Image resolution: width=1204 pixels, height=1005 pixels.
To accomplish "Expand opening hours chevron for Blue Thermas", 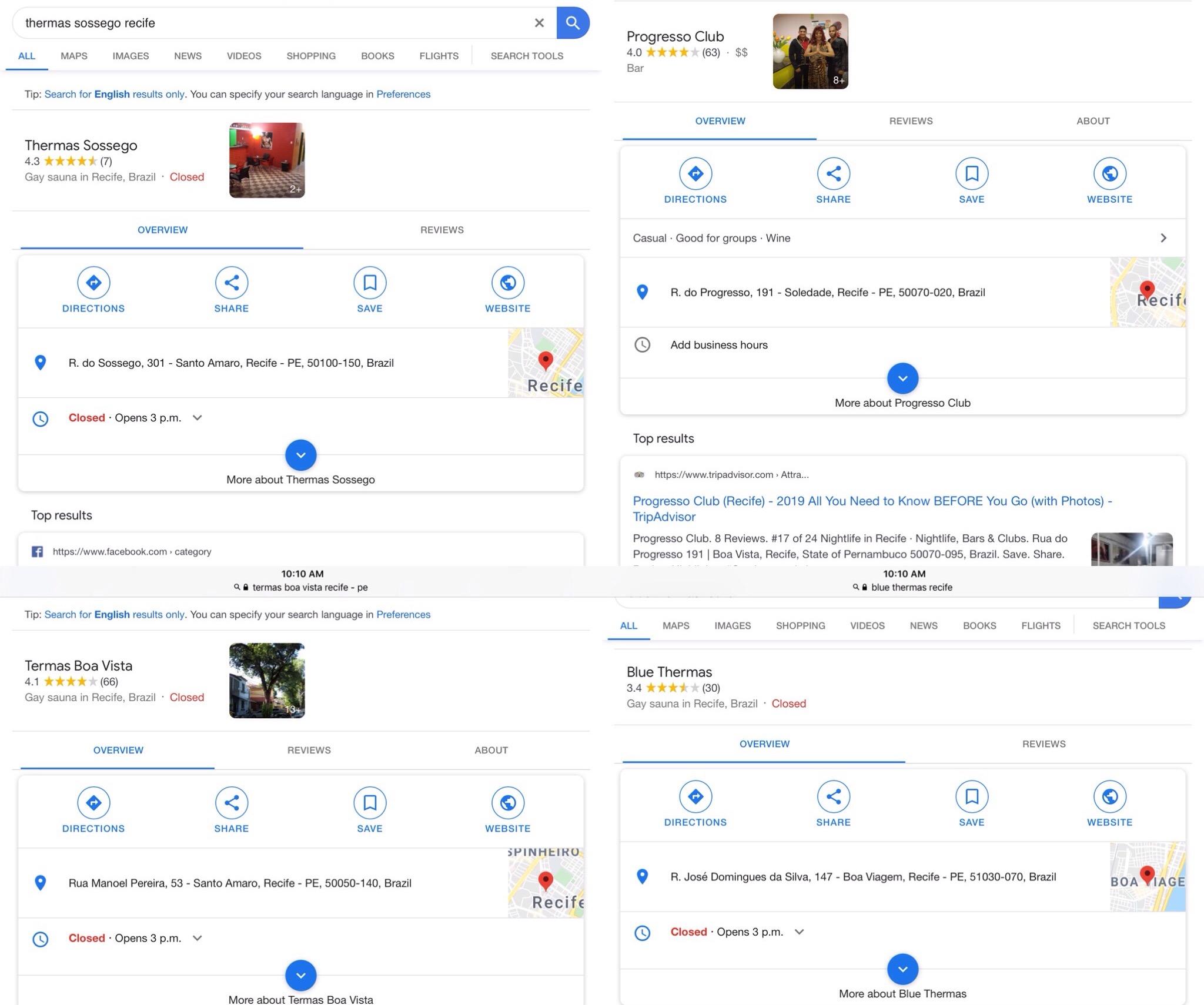I will point(800,932).
